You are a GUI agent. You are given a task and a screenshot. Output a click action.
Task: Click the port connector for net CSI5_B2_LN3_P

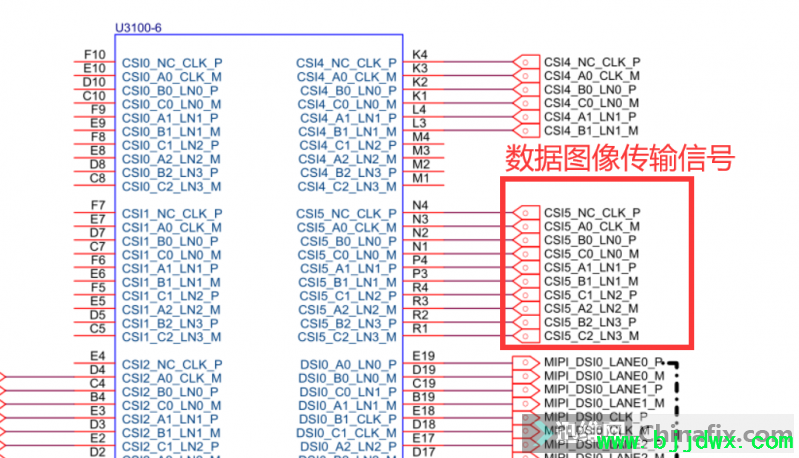(526, 322)
